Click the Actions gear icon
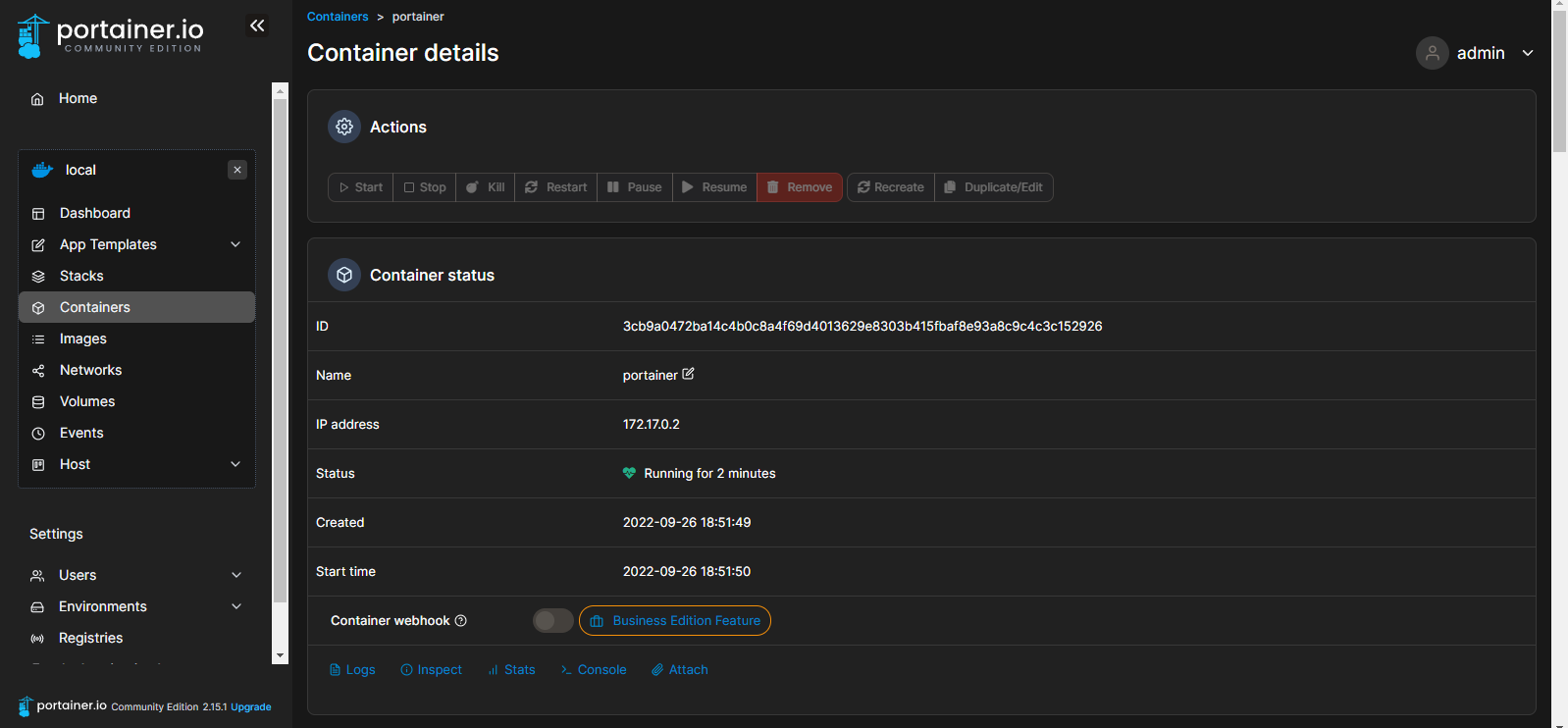Viewport: 1568px width, 728px height. click(x=344, y=127)
